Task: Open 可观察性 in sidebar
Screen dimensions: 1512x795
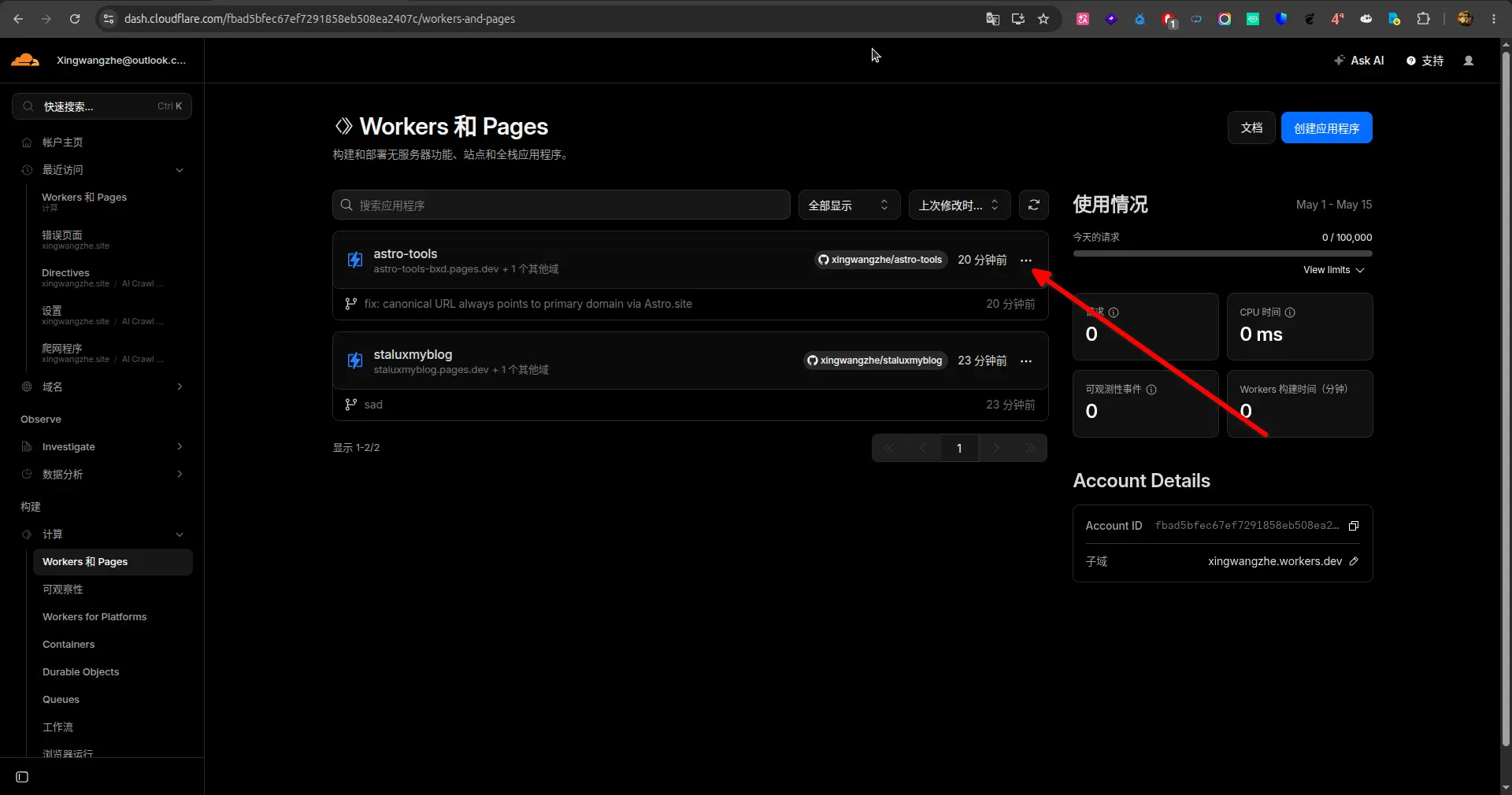Action: [x=63, y=590]
